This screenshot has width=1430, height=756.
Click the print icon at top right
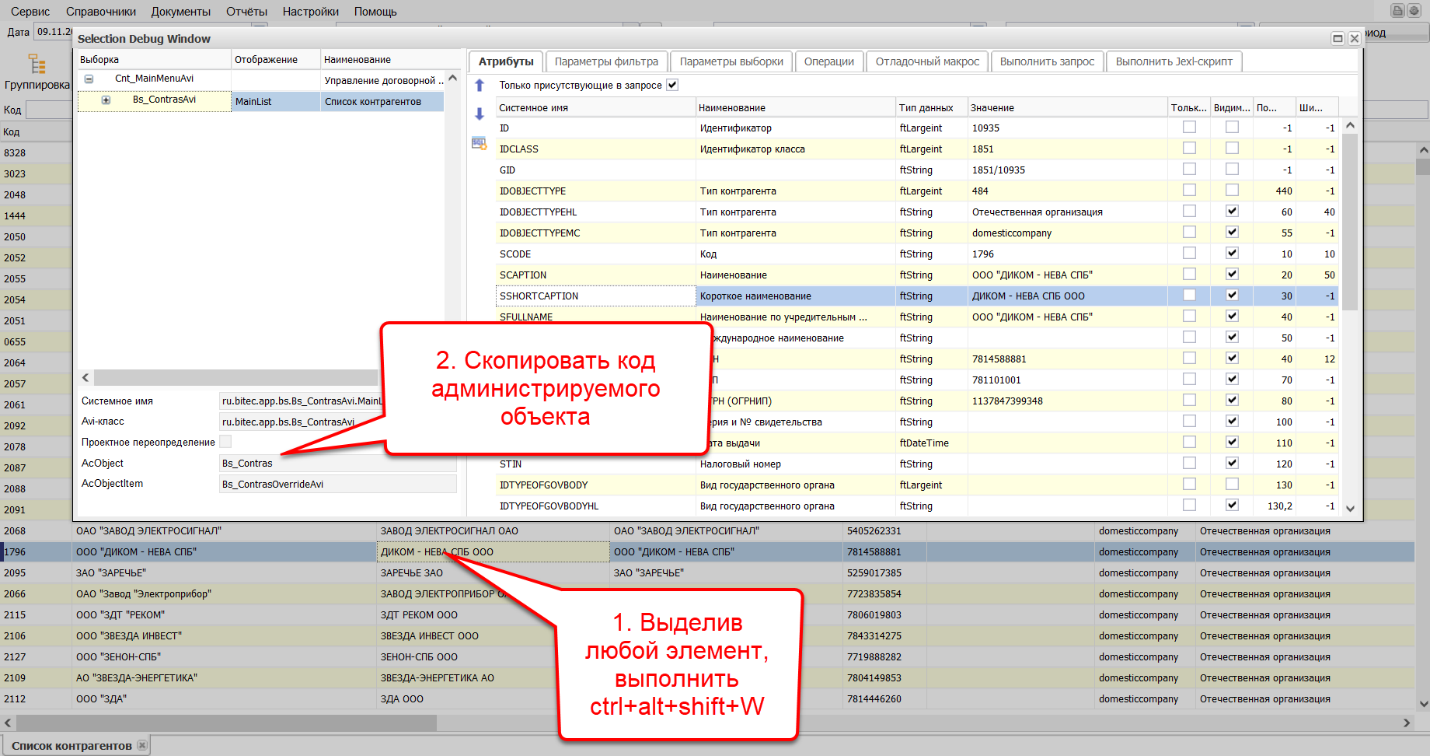1398,11
